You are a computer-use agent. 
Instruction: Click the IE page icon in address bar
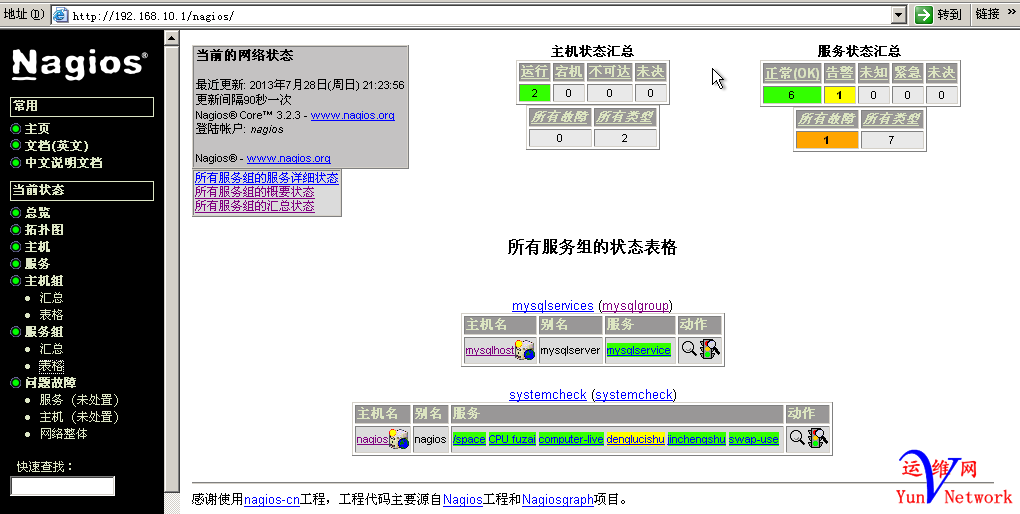click(x=60, y=15)
